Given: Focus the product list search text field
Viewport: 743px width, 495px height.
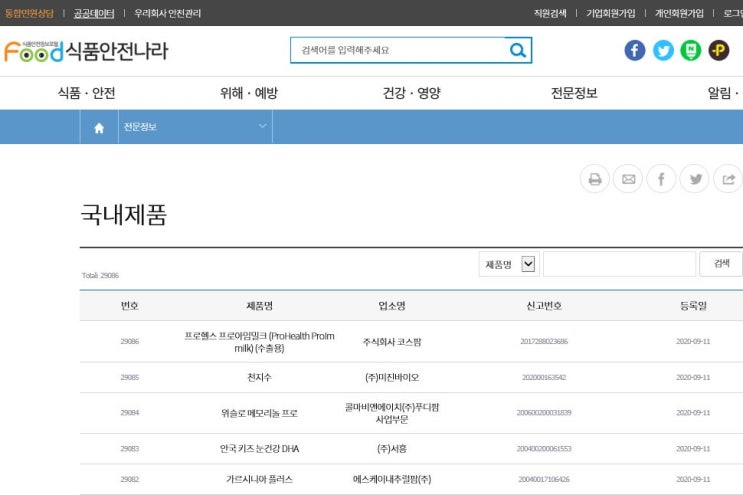Looking at the screenshot, I should (619, 264).
